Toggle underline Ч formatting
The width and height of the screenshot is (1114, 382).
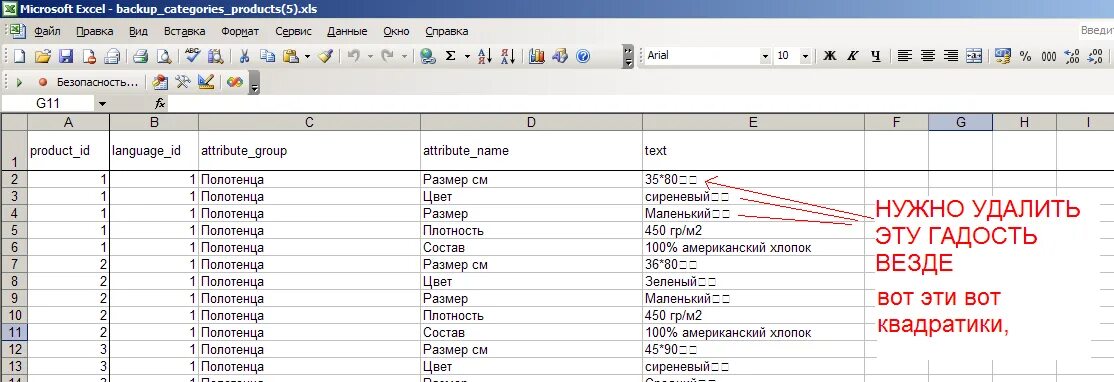[875, 56]
